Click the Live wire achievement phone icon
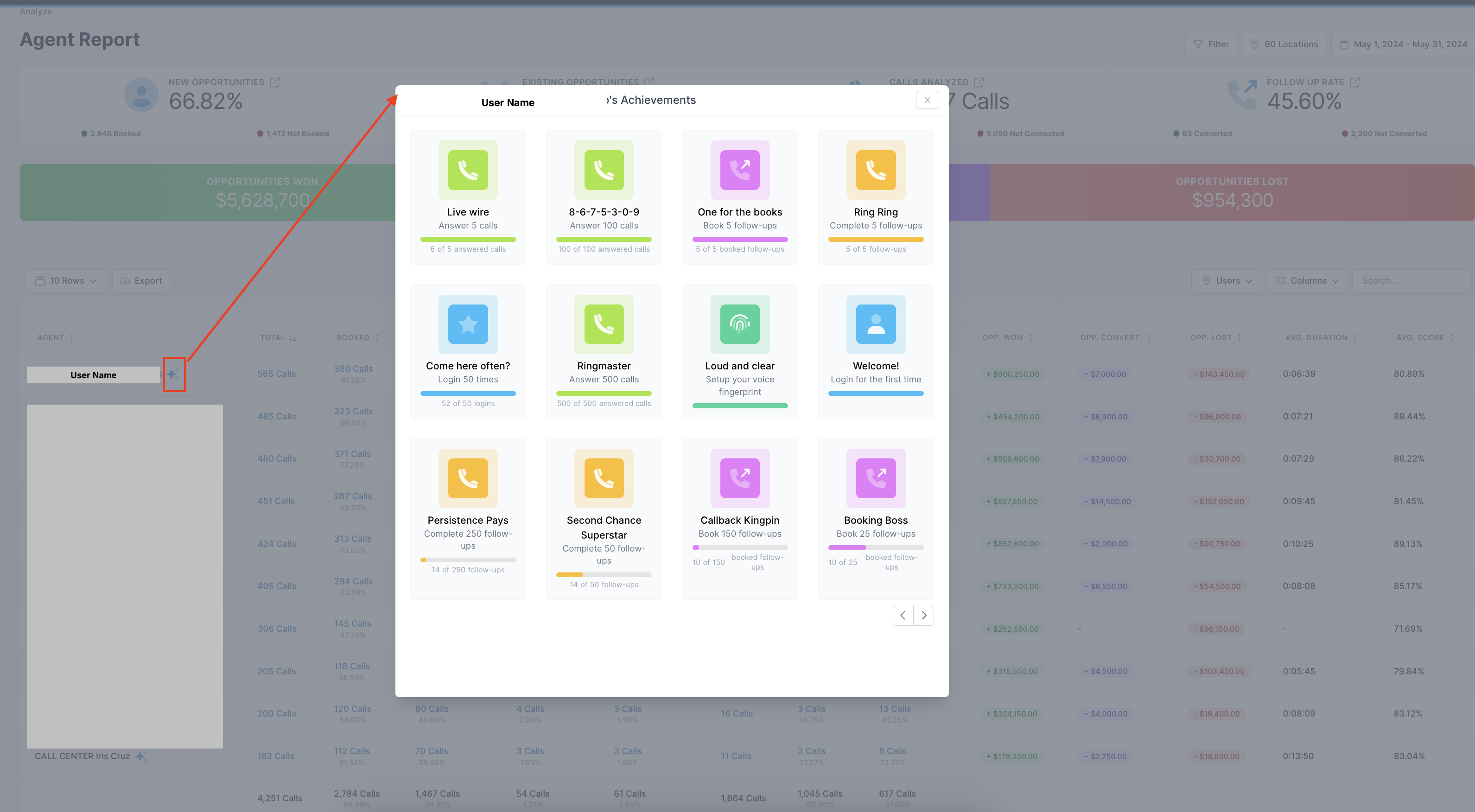Image resolution: width=1475 pixels, height=812 pixels. click(468, 170)
